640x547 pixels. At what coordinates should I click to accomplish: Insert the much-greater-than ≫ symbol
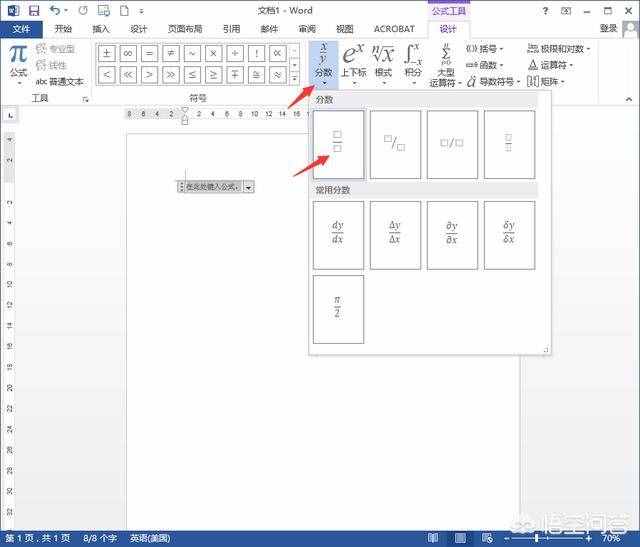171,75
